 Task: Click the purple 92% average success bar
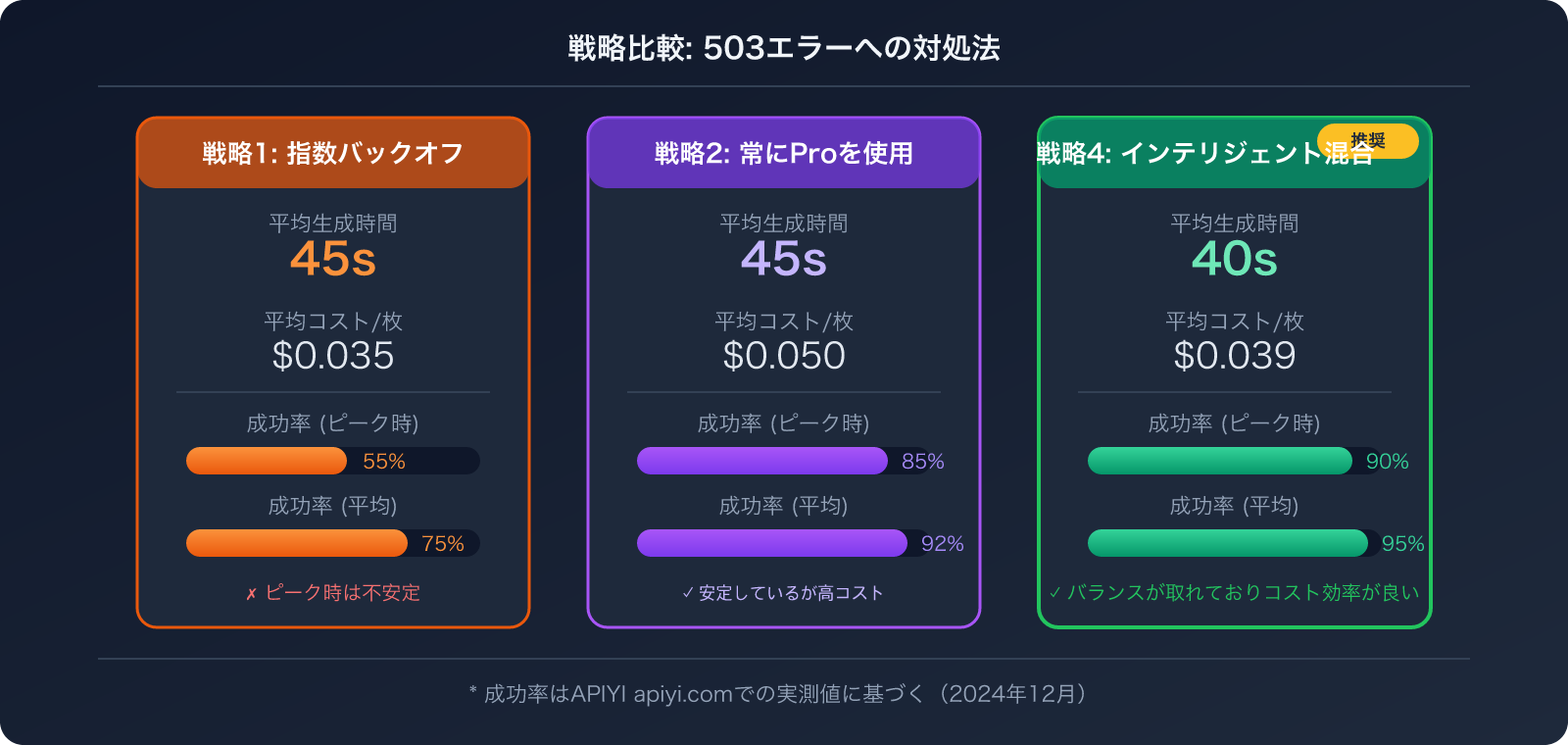771,543
